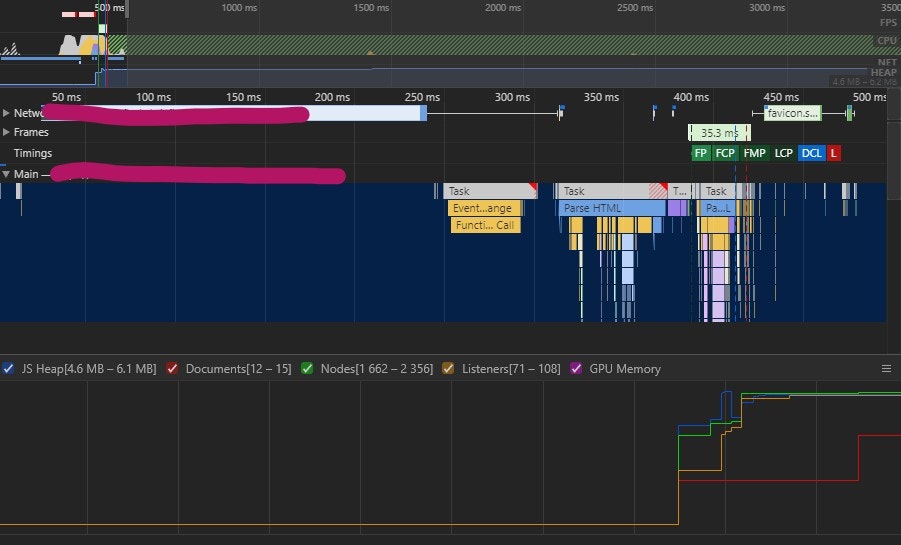
Task: Select the Function Call flame entry
Action: [x=485, y=225]
